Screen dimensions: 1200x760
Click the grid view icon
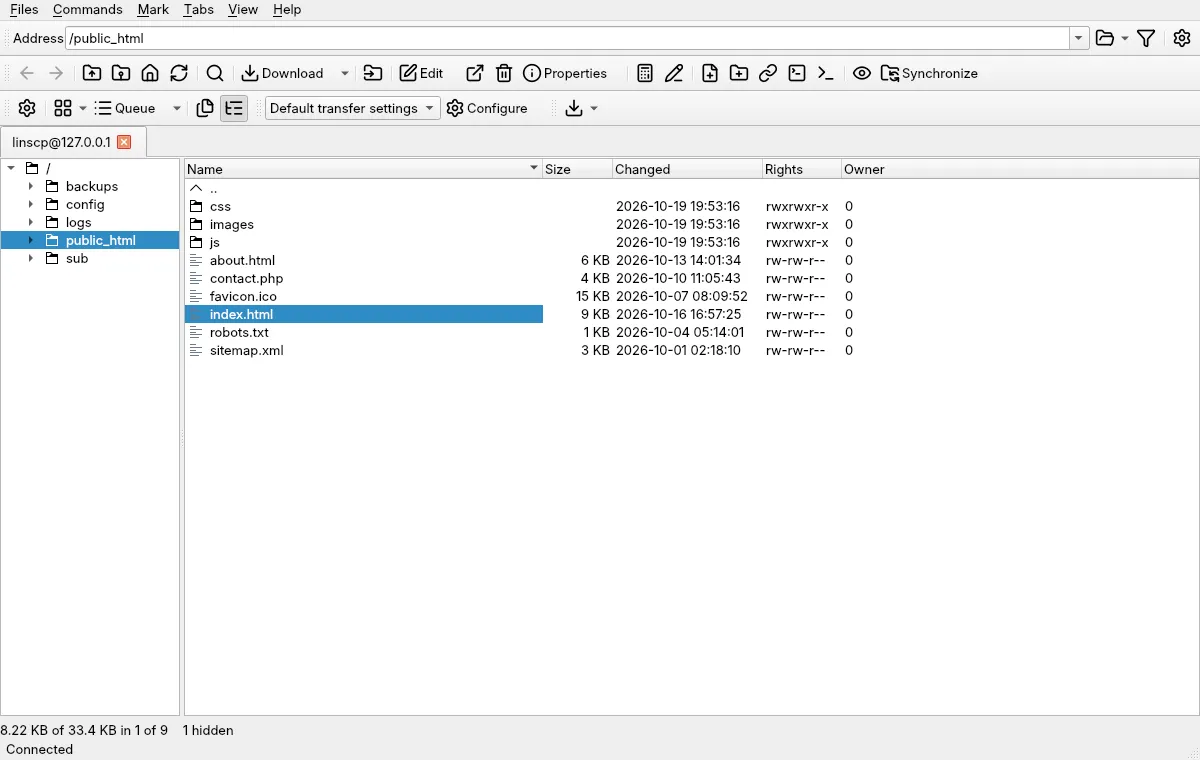[63, 108]
